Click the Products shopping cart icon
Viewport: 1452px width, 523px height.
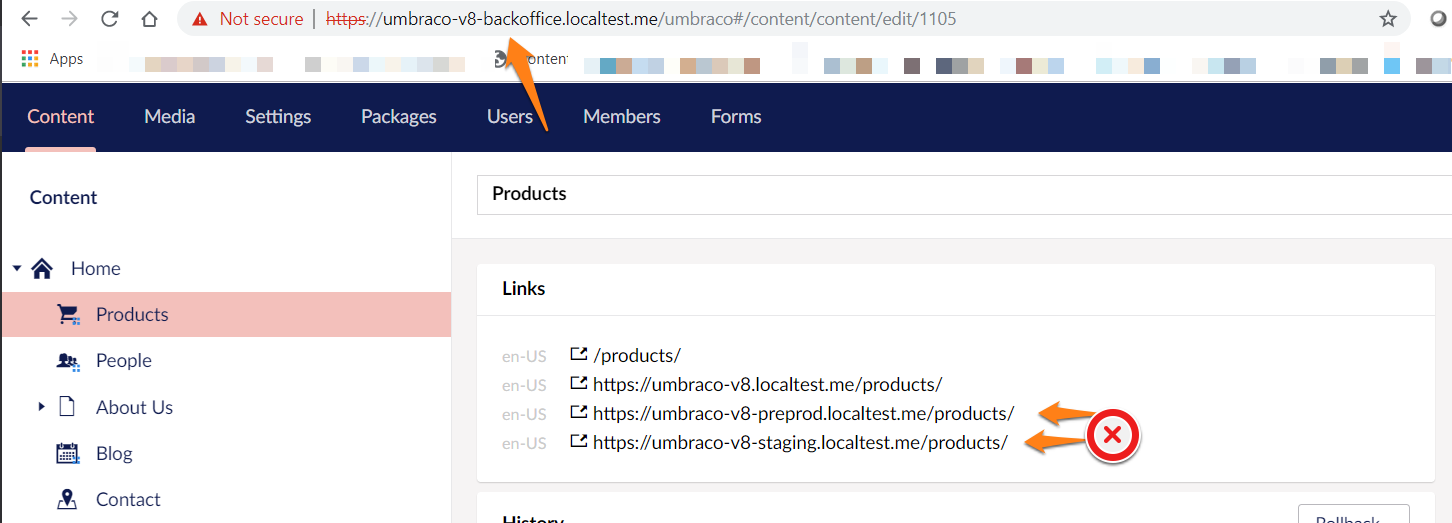point(68,315)
